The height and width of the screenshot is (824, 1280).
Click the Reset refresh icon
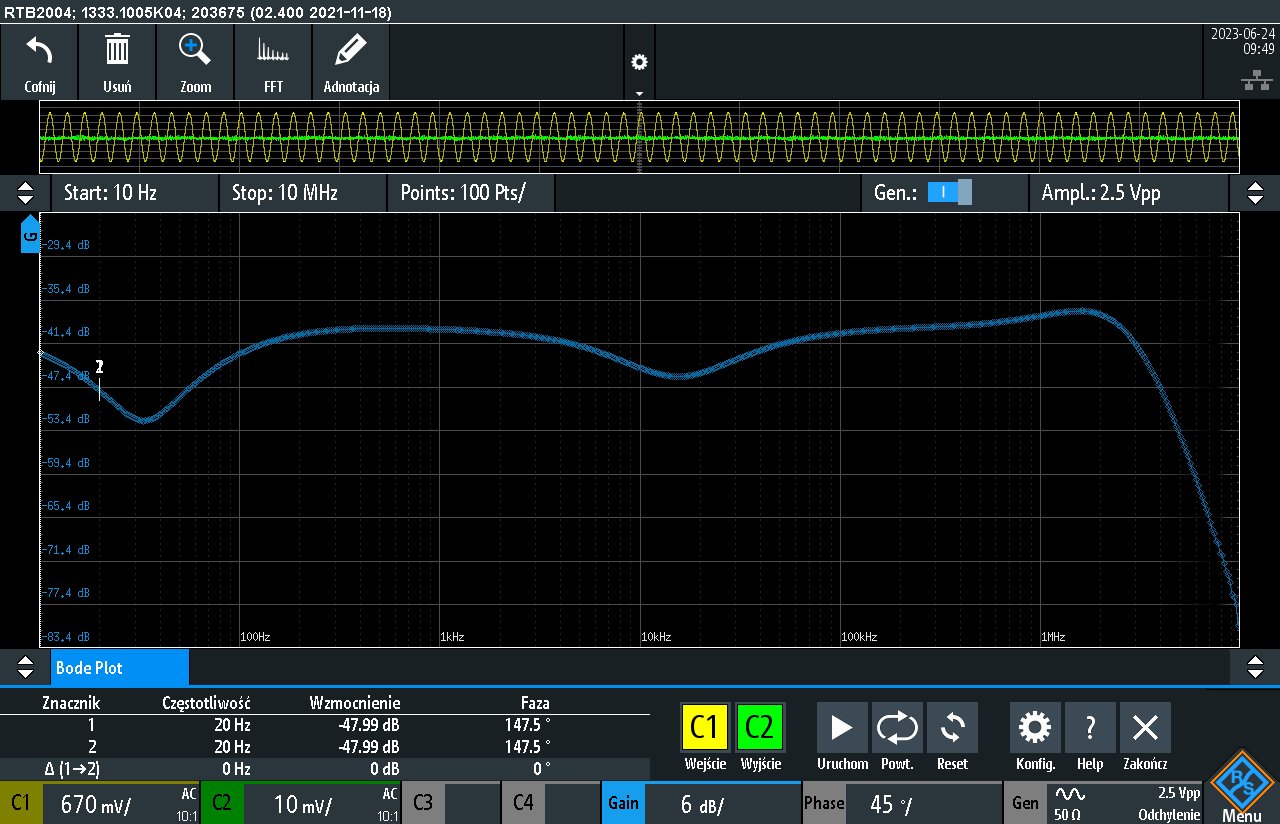click(952, 727)
